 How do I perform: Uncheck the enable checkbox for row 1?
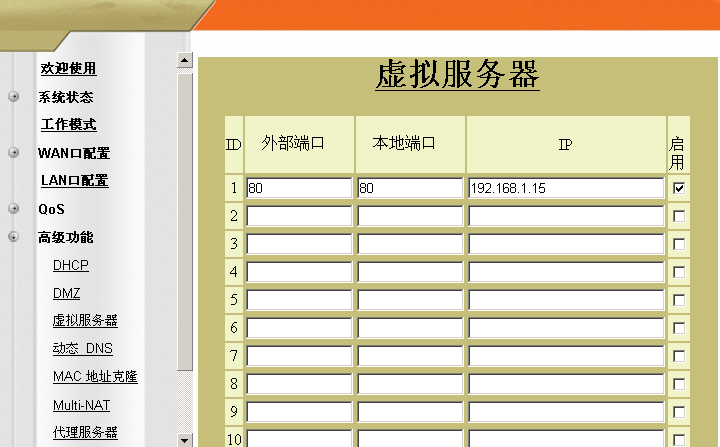[x=679, y=188]
